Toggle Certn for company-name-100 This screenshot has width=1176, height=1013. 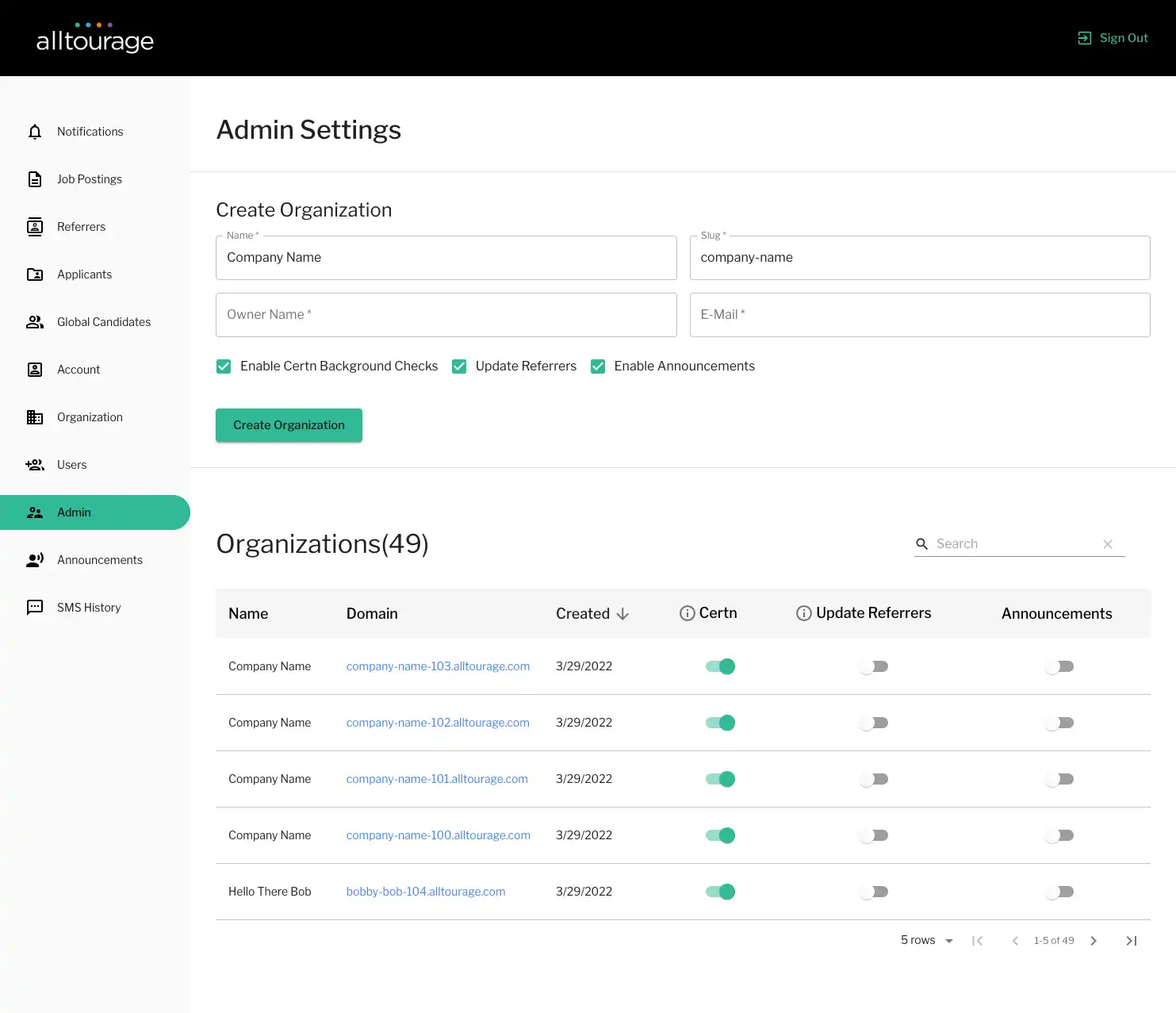(x=720, y=835)
